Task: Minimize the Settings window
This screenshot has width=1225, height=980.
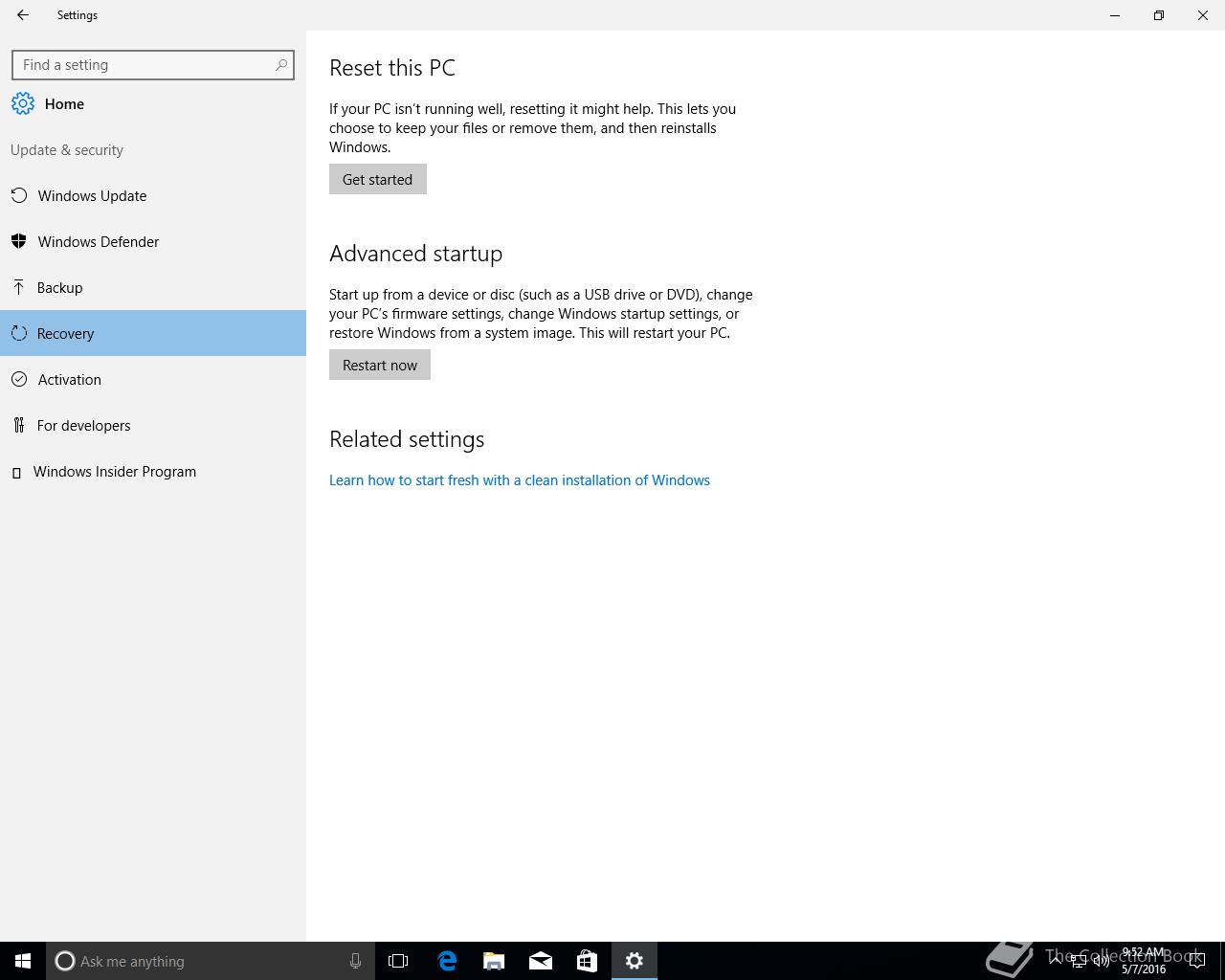Action: click(1115, 15)
